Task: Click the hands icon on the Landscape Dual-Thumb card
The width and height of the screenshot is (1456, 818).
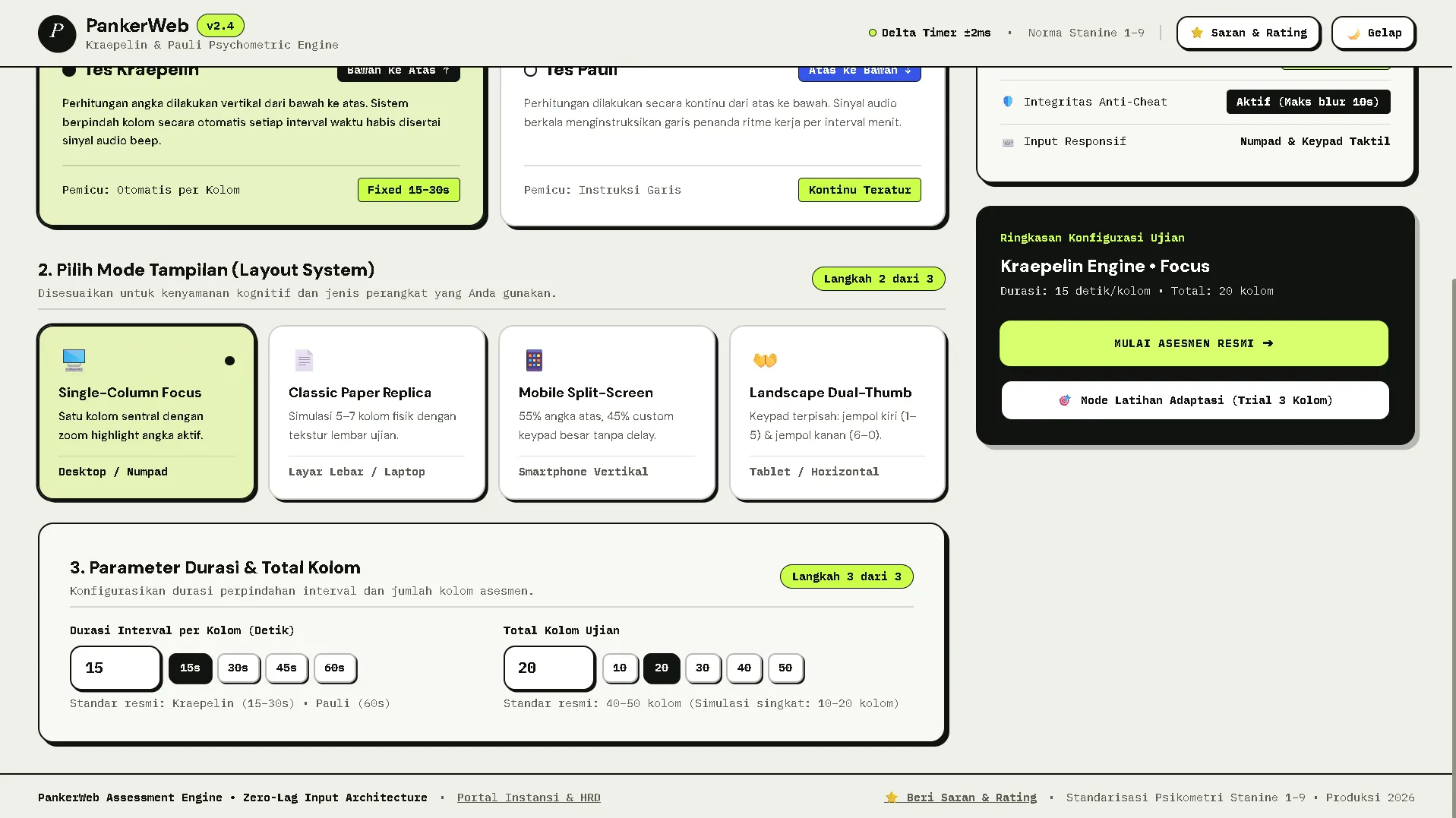Action: (x=765, y=360)
